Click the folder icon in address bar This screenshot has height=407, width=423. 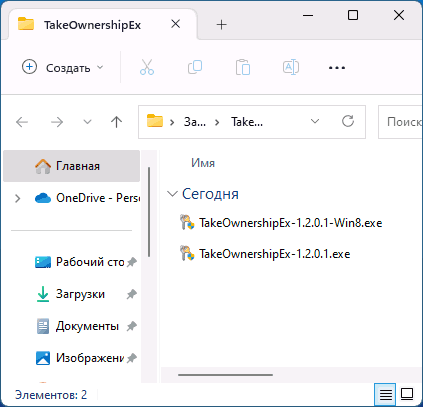pos(155,121)
